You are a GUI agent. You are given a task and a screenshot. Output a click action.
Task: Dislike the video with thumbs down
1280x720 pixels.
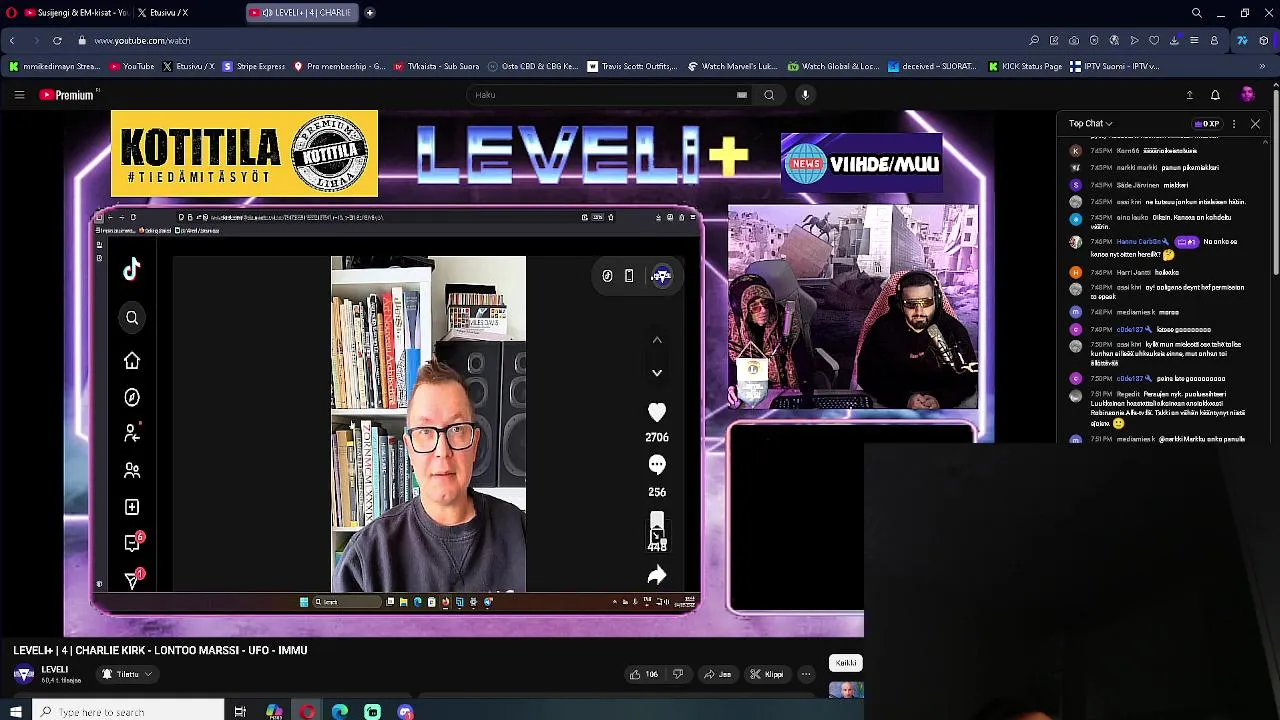click(678, 675)
